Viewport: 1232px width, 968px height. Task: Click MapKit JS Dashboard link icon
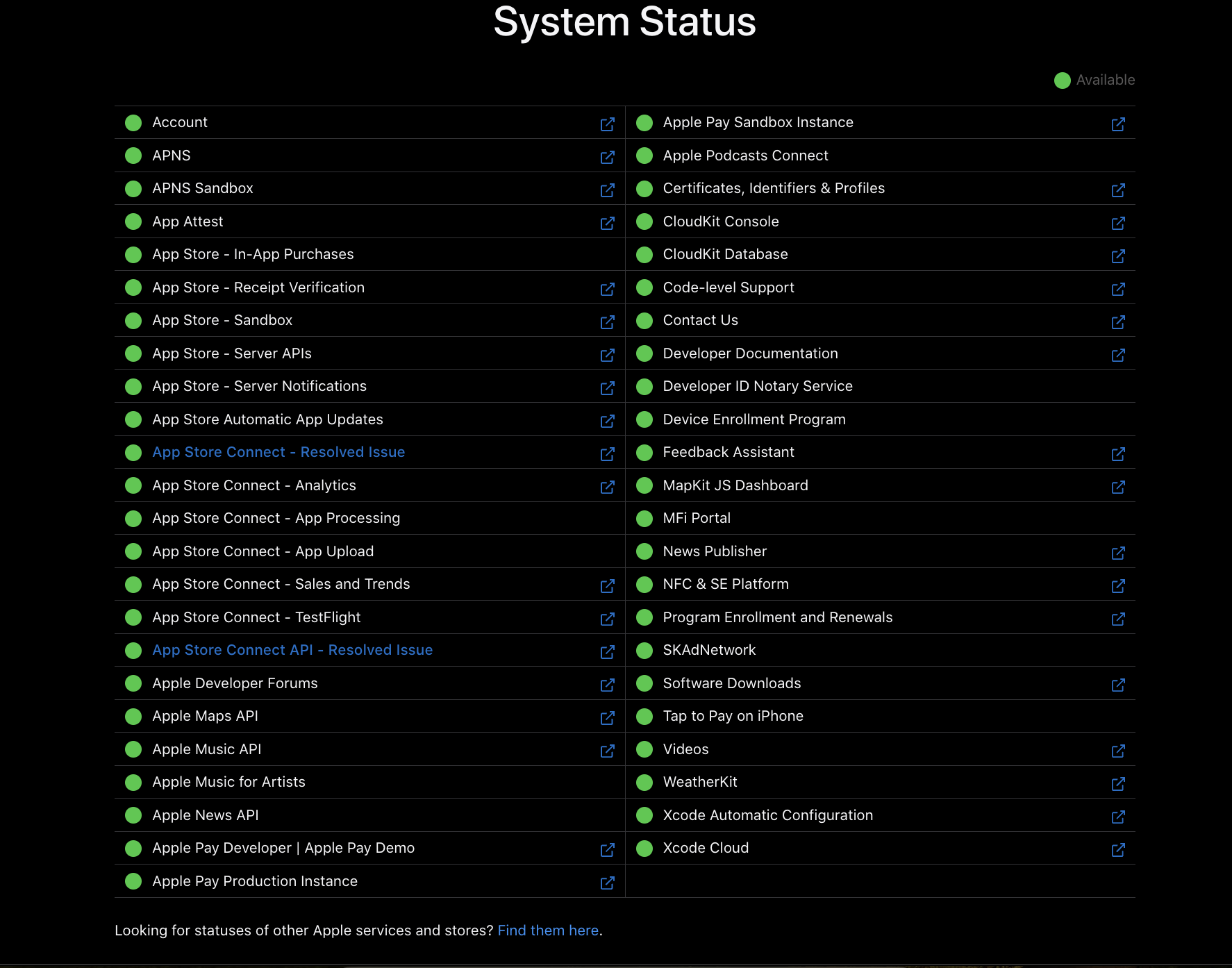click(x=1118, y=487)
